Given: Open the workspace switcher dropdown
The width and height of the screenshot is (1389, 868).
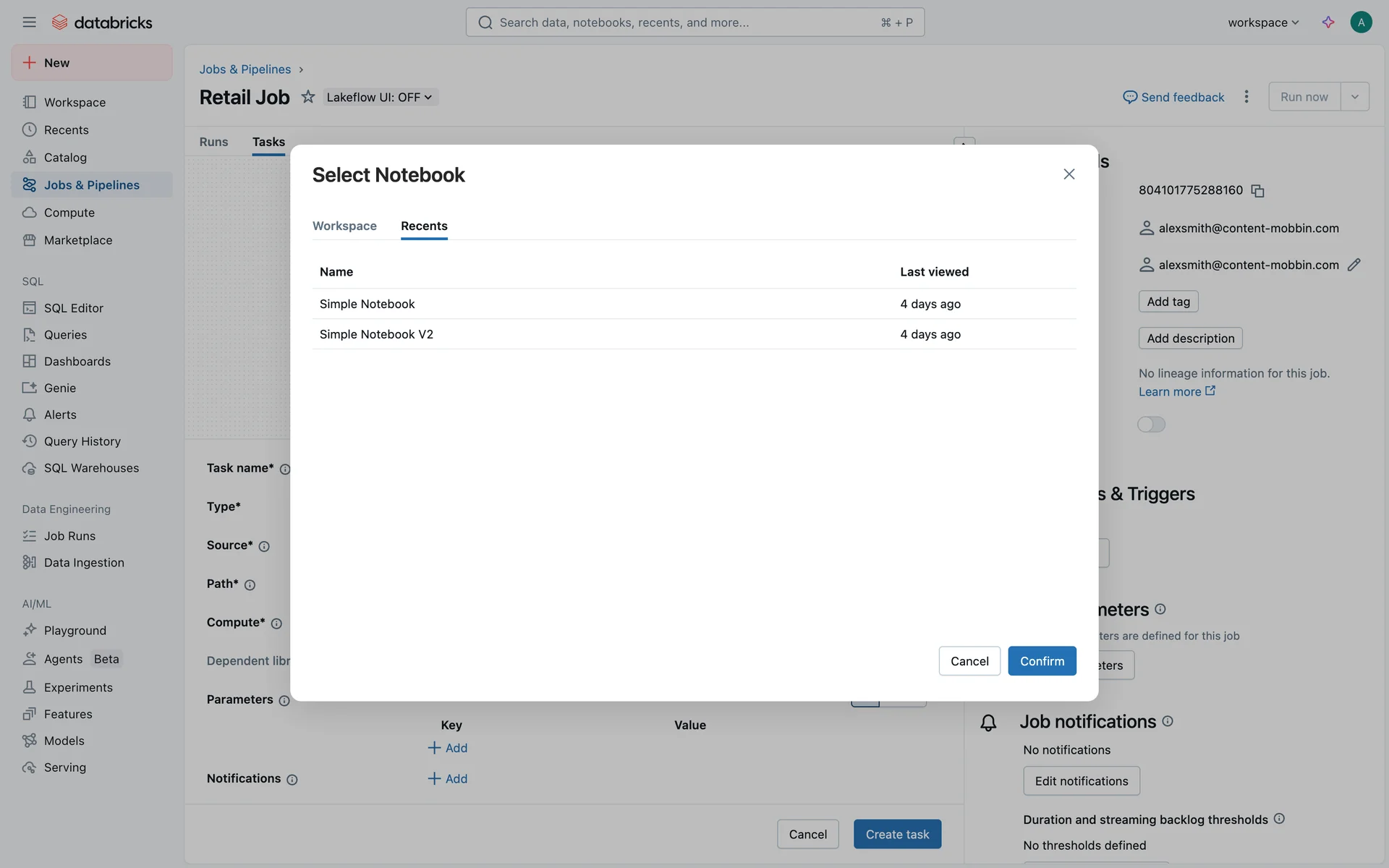Looking at the screenshot, I should 1263,22.
